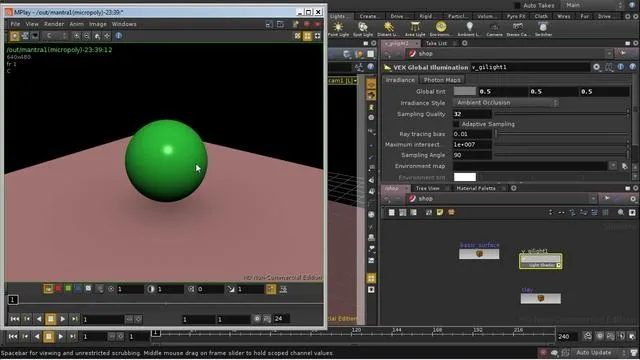The image size is (640, 360).
Task: Open the Main take dropdown
Action: (x=593, y=5)
